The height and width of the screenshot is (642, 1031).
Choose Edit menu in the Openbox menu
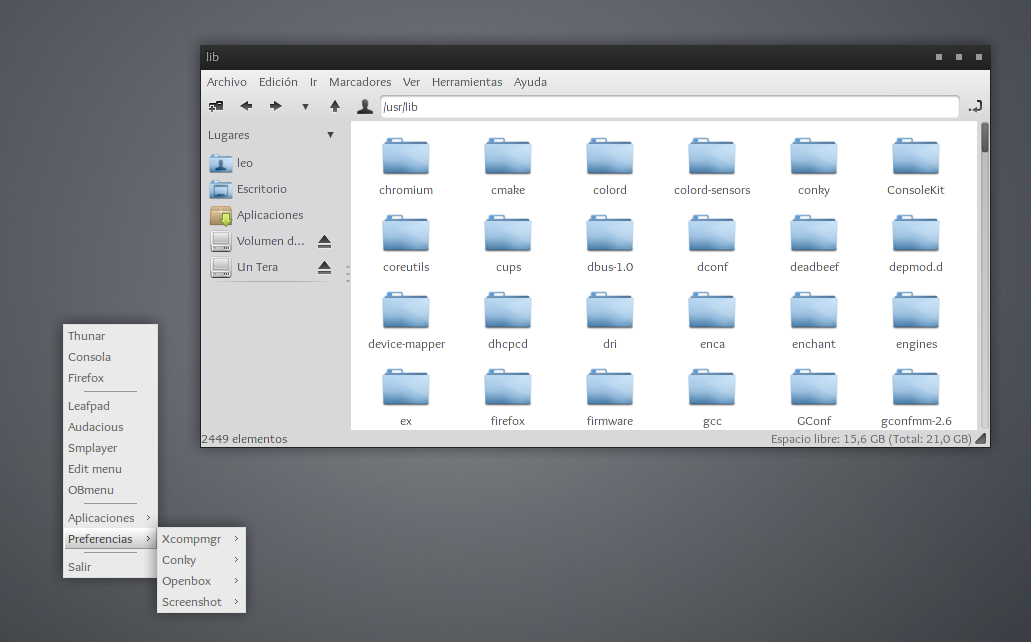click(110, 469)
